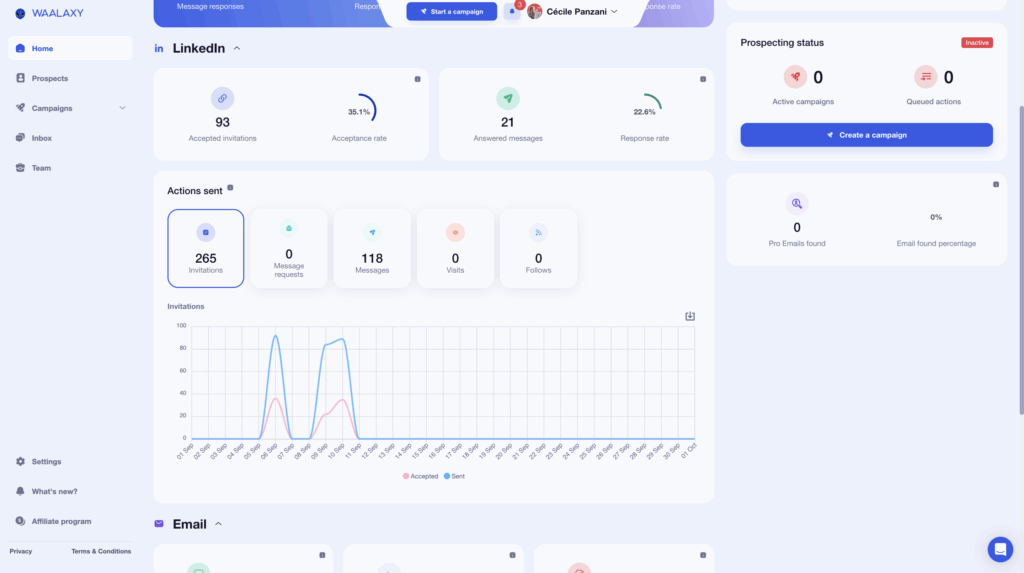Click the Pro Emails found icon
The width and height of the screenshot is (1024, 573).
pyautogui.click(x=797, y=203)
